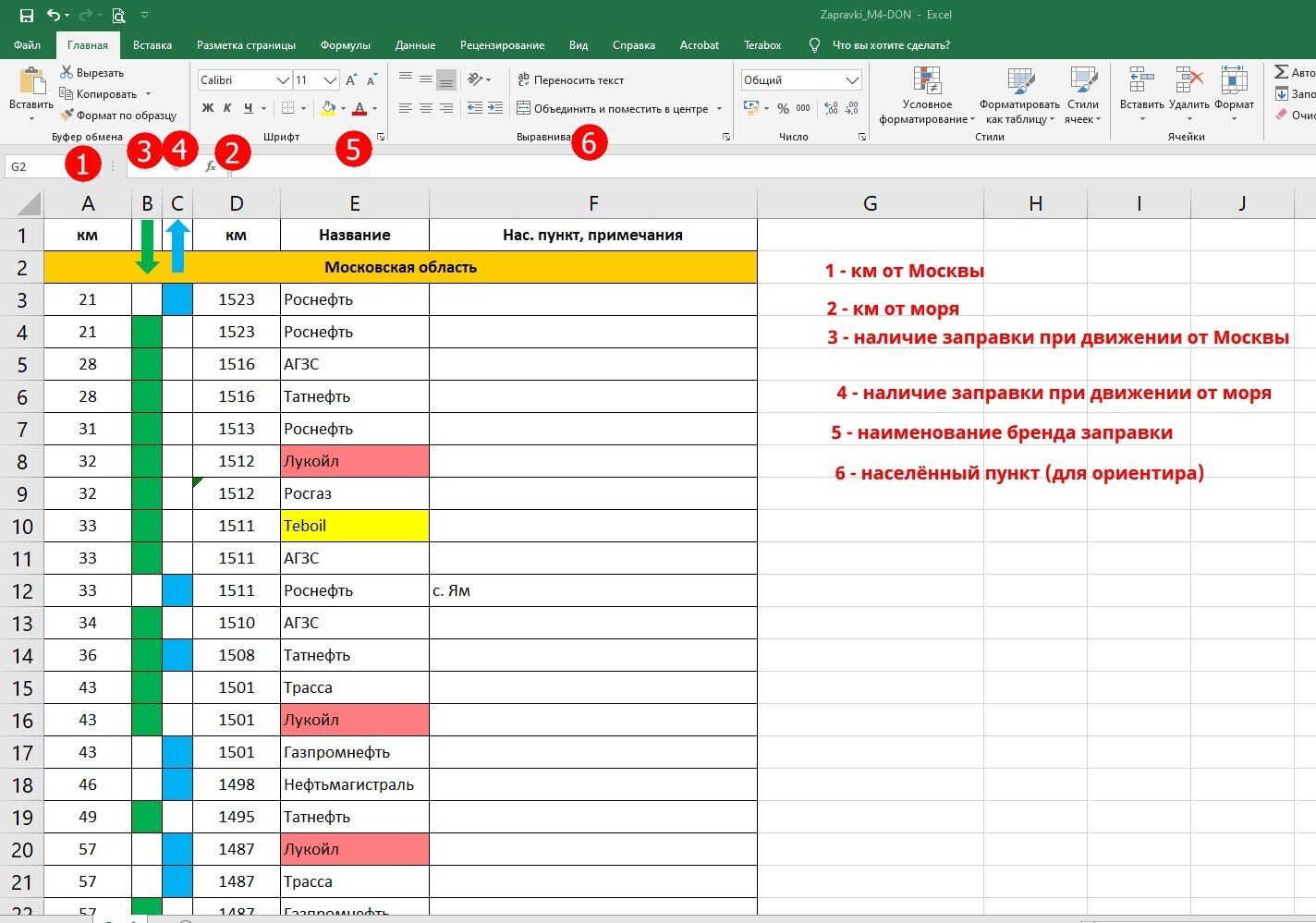This screenshot has width=1316, height=923.
Task: Open the Вставка ribbon tab
Action: click(x=152, y=45)
